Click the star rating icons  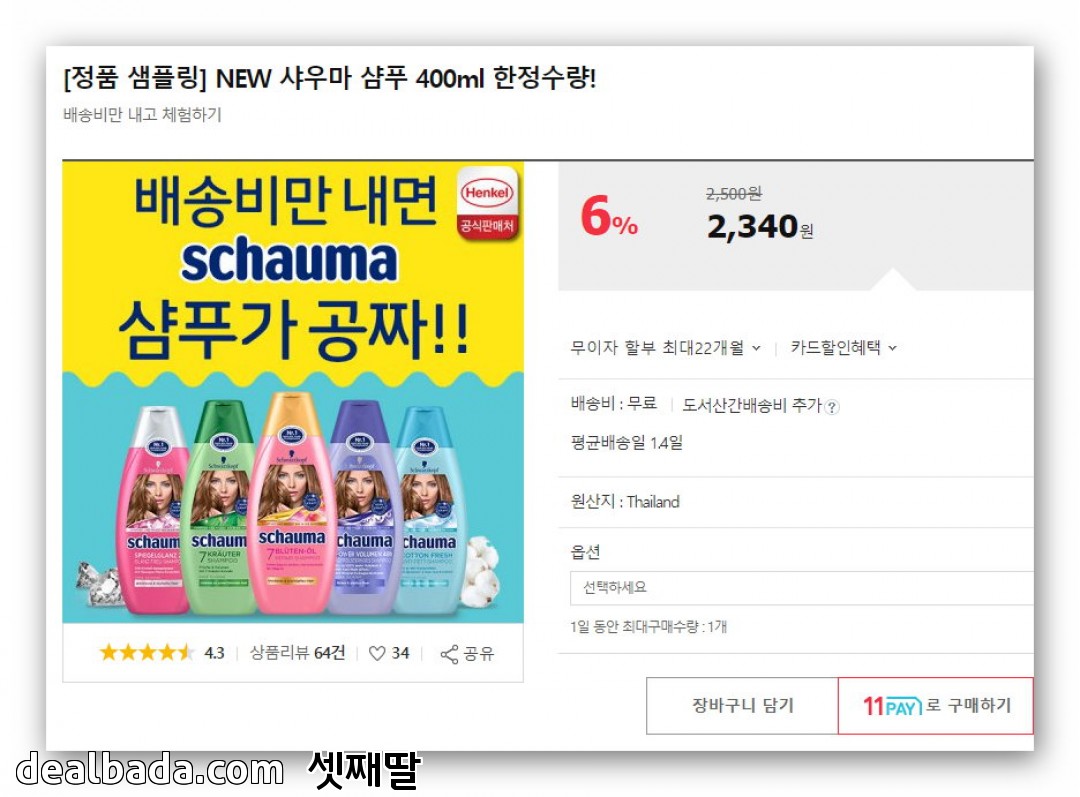(147, 652)
